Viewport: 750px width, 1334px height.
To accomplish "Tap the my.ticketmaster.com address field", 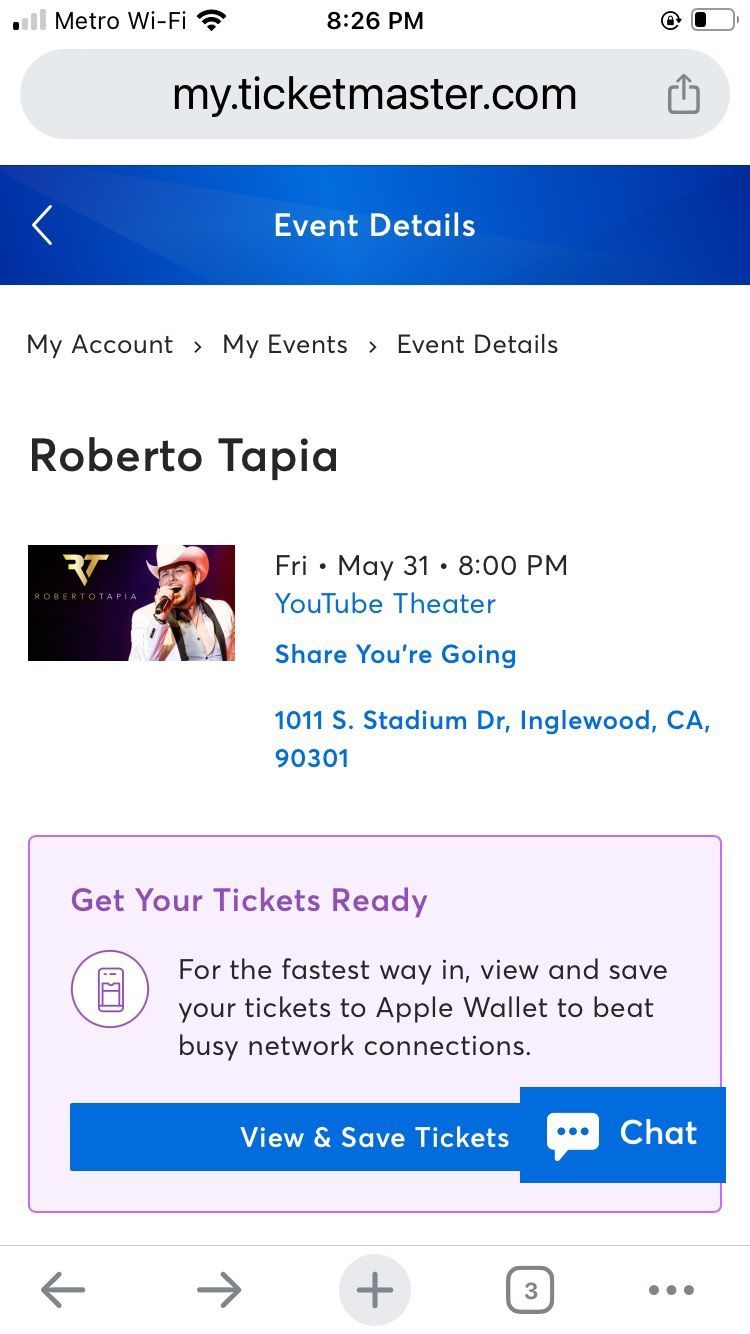I will pyautogui.click(x=374, y=95).
